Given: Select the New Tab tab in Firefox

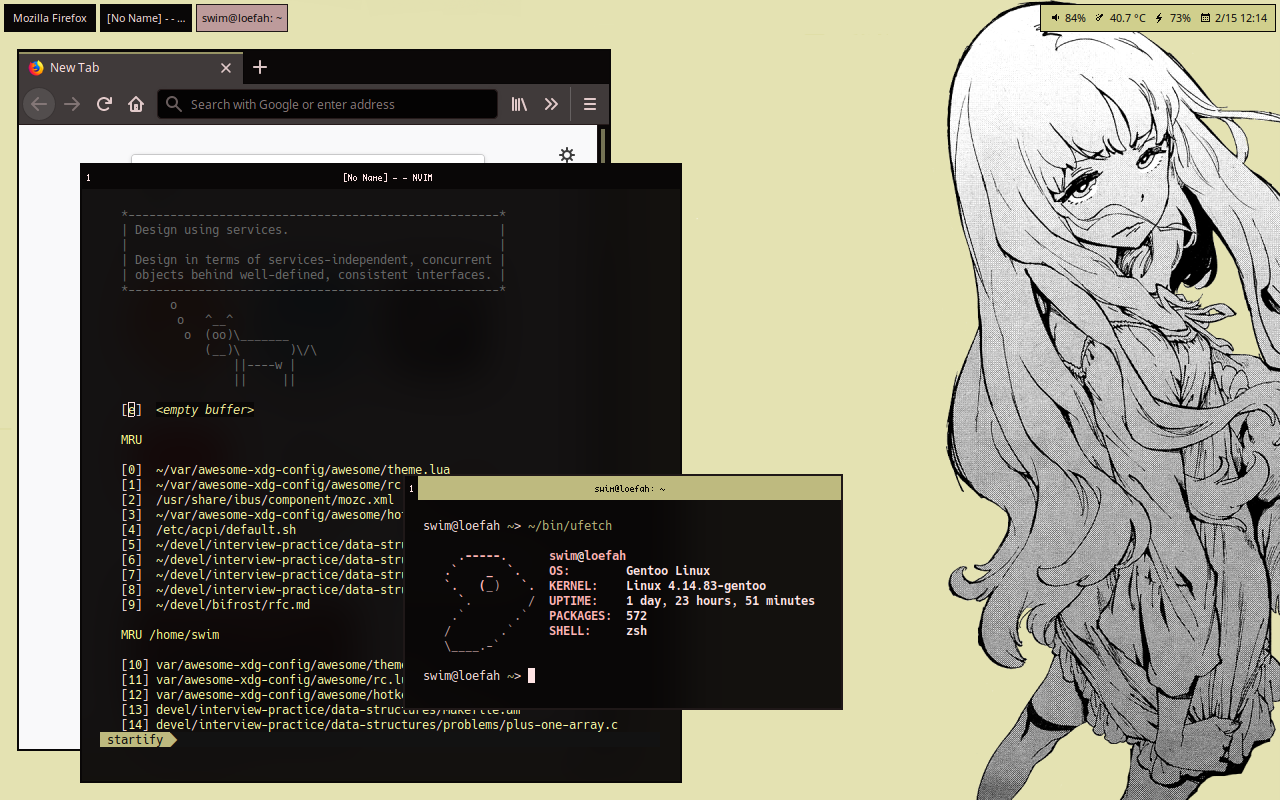Looking at the screenshot, I should [x=130, y=67].
